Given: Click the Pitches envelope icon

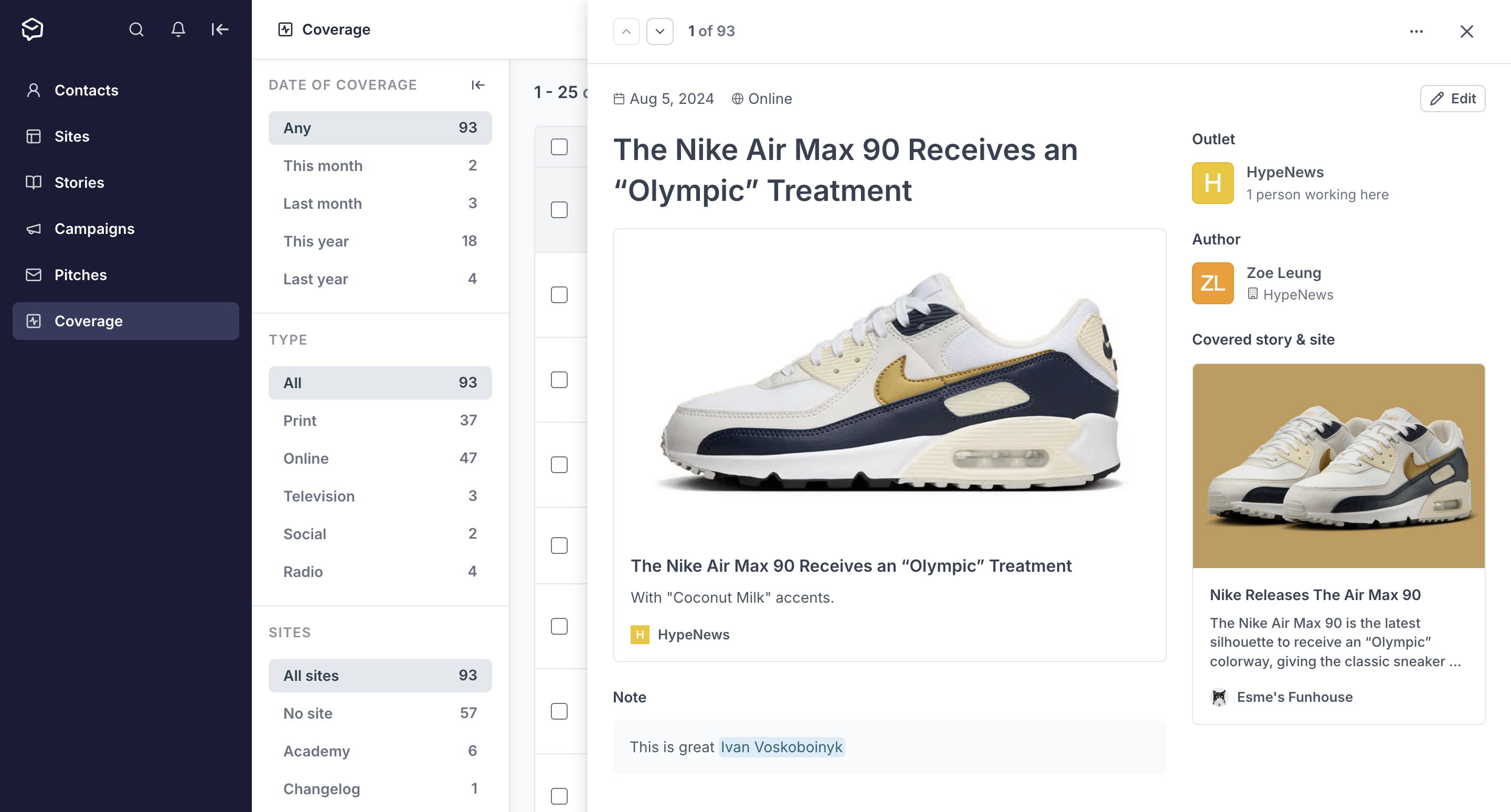Looking at the screenshot, I should pyautogui.click(x=34, y=275).
